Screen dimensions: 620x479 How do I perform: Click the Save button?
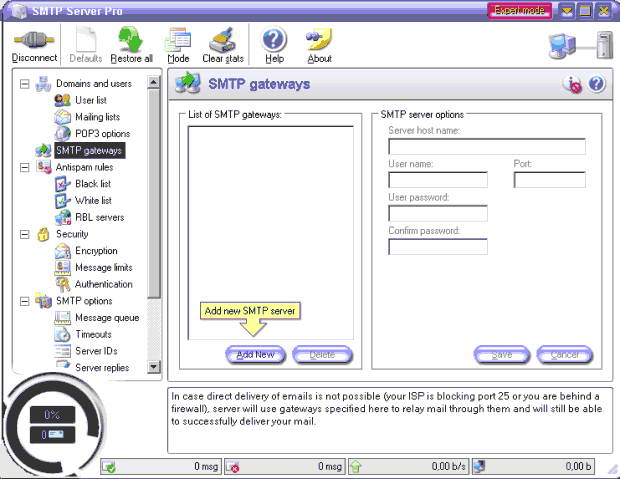pos(502,355)
